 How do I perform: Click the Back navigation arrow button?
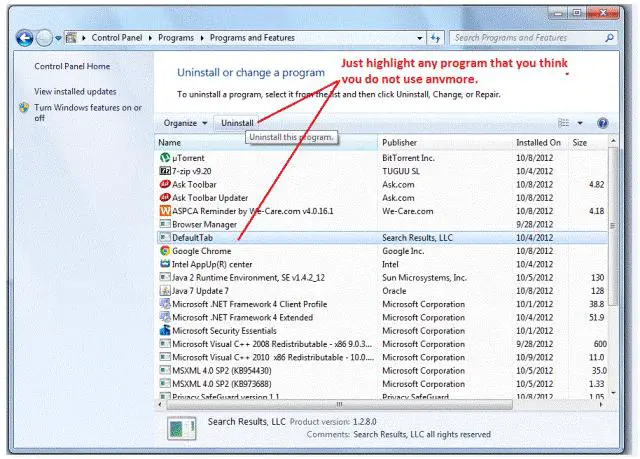(x=24, y=38)
